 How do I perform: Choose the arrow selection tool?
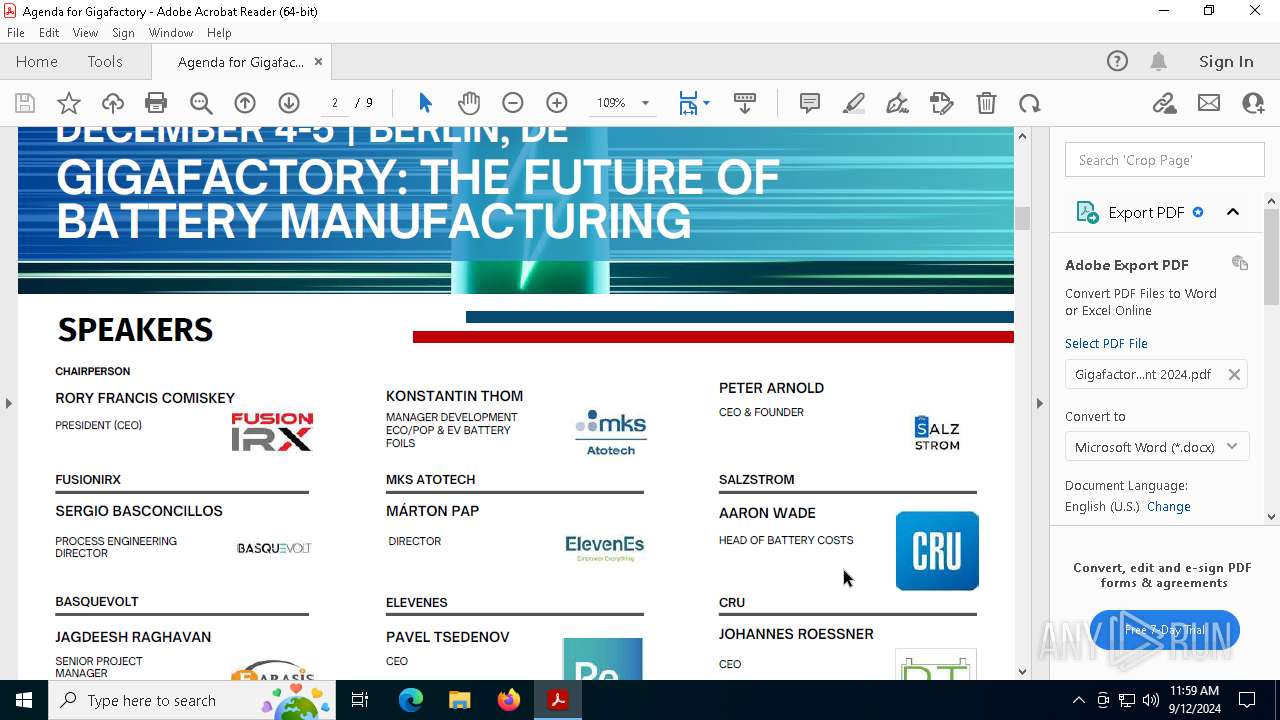pyautogui.click(x=425, y=103)
